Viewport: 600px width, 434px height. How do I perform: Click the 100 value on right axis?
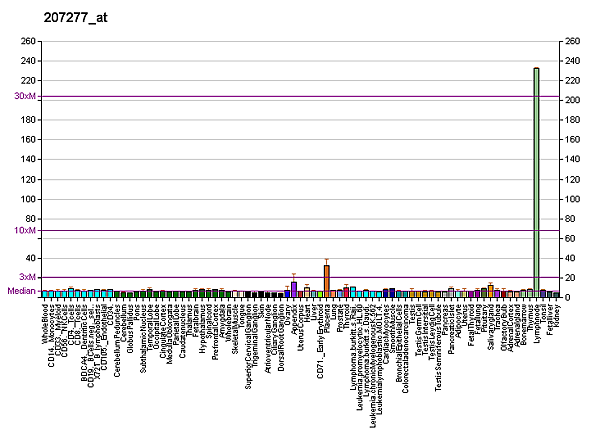pyautogui.click(x=571, y=199)
